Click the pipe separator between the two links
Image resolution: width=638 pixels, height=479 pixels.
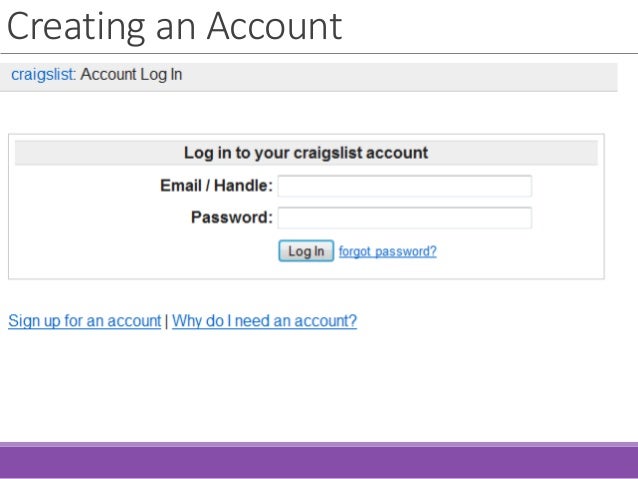pyautogui.click(x=166, y=321)
